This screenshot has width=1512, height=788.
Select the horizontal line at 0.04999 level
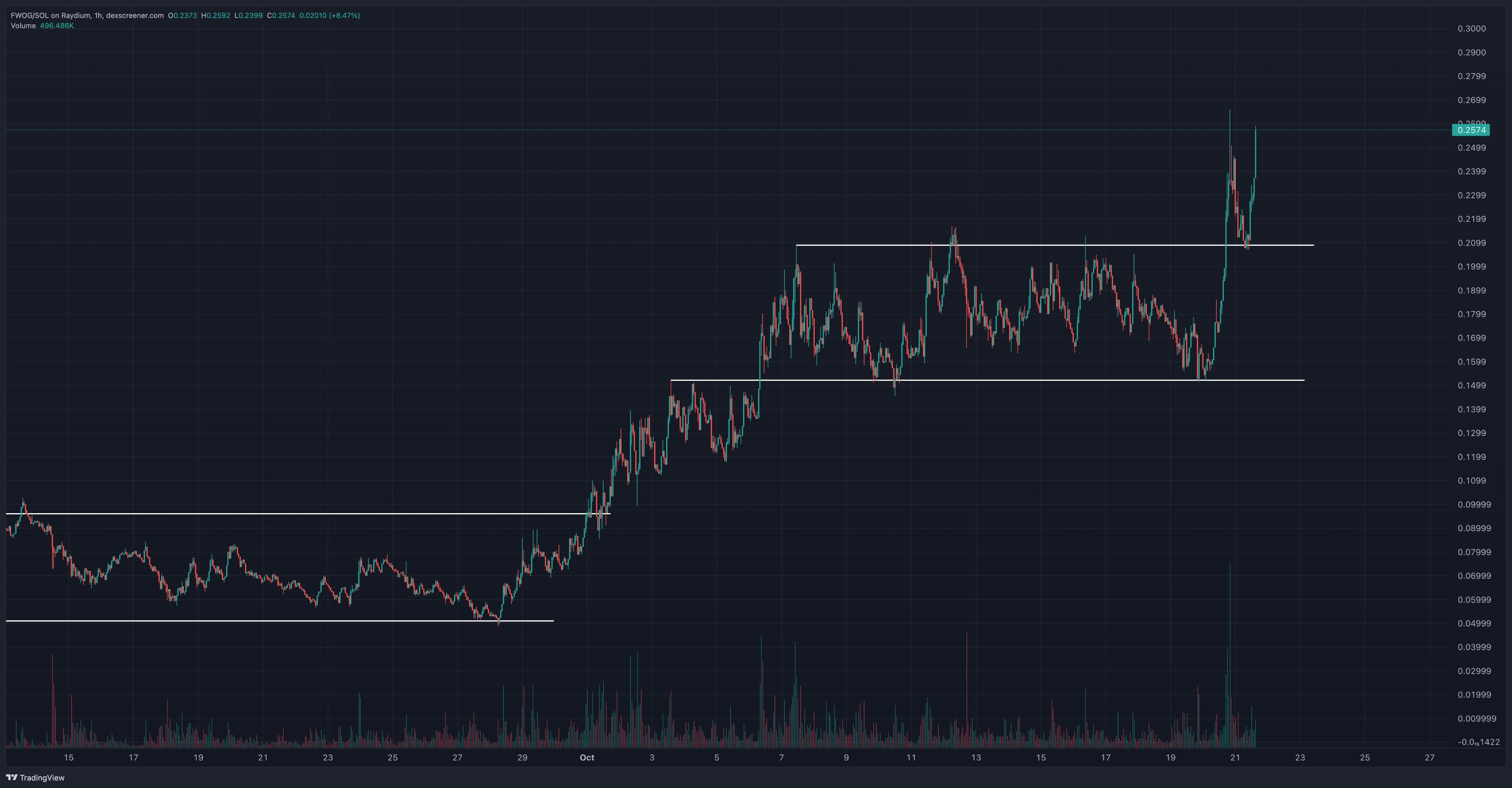264,620
